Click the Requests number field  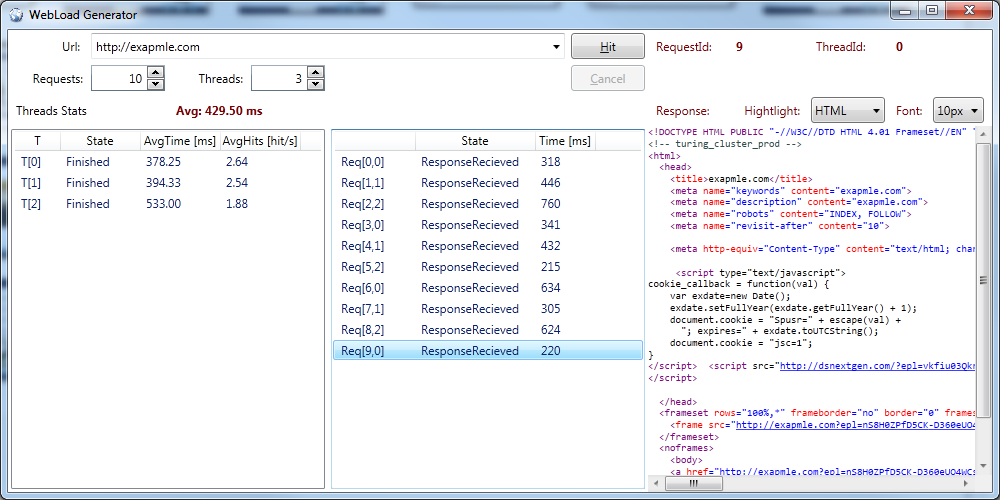click(119, 79)
